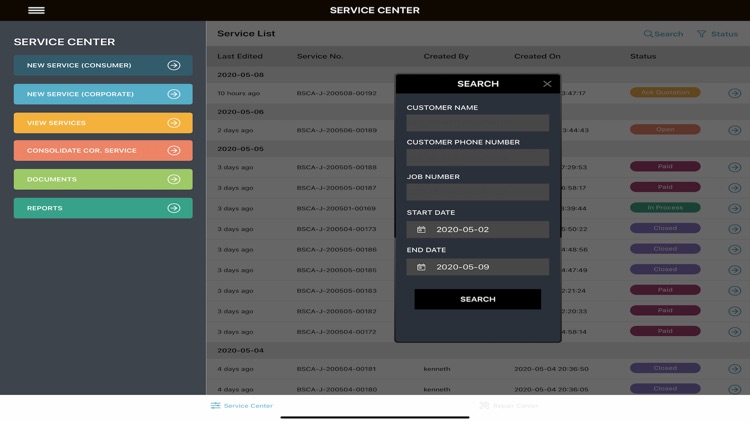The width and height of the screenshot is (750, 422).
Task: Open row arrow for BSCA-J-200504-00172
Action: pos(735,332)
